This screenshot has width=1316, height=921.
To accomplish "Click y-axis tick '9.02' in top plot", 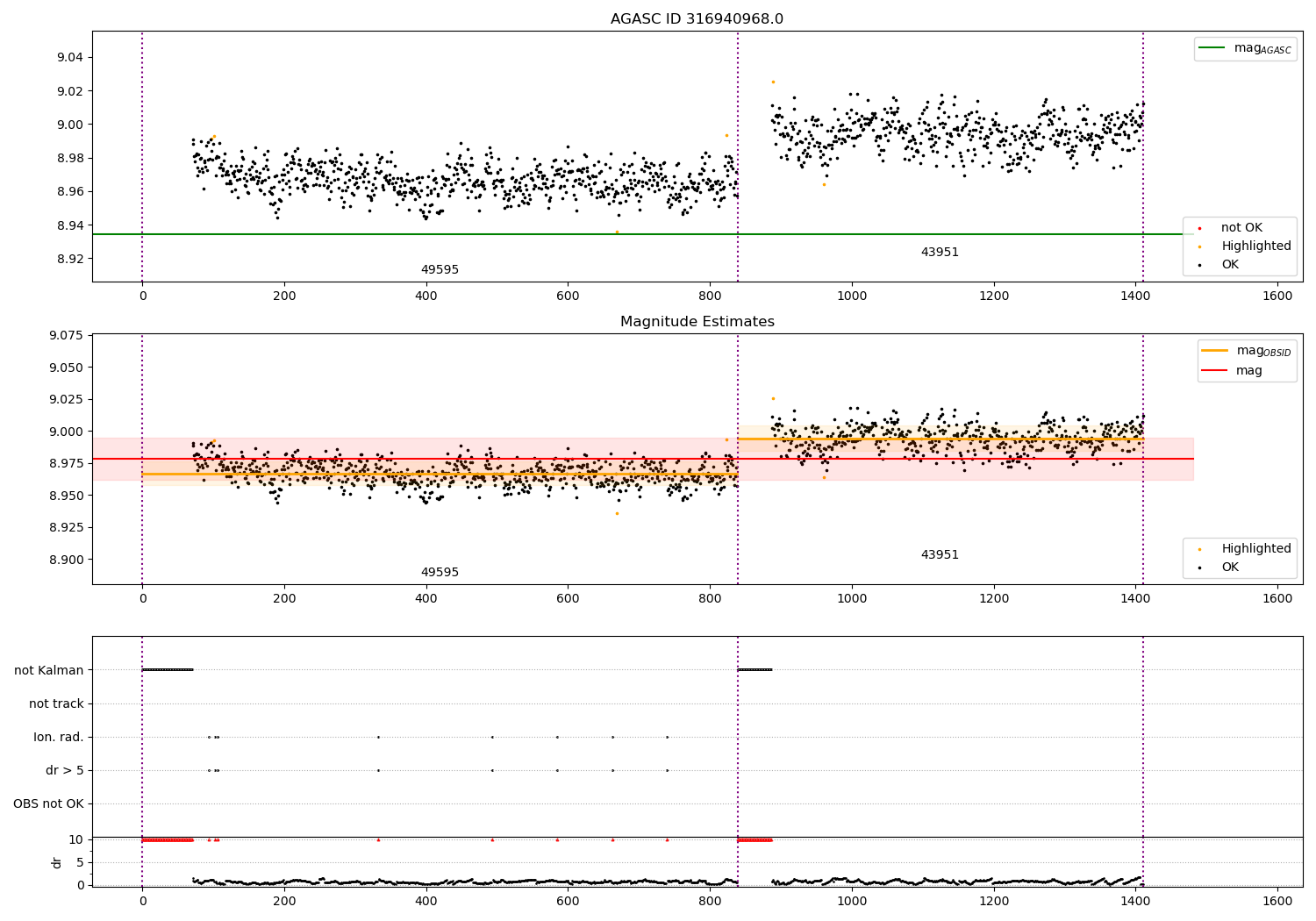I will (x=69, y=91).
